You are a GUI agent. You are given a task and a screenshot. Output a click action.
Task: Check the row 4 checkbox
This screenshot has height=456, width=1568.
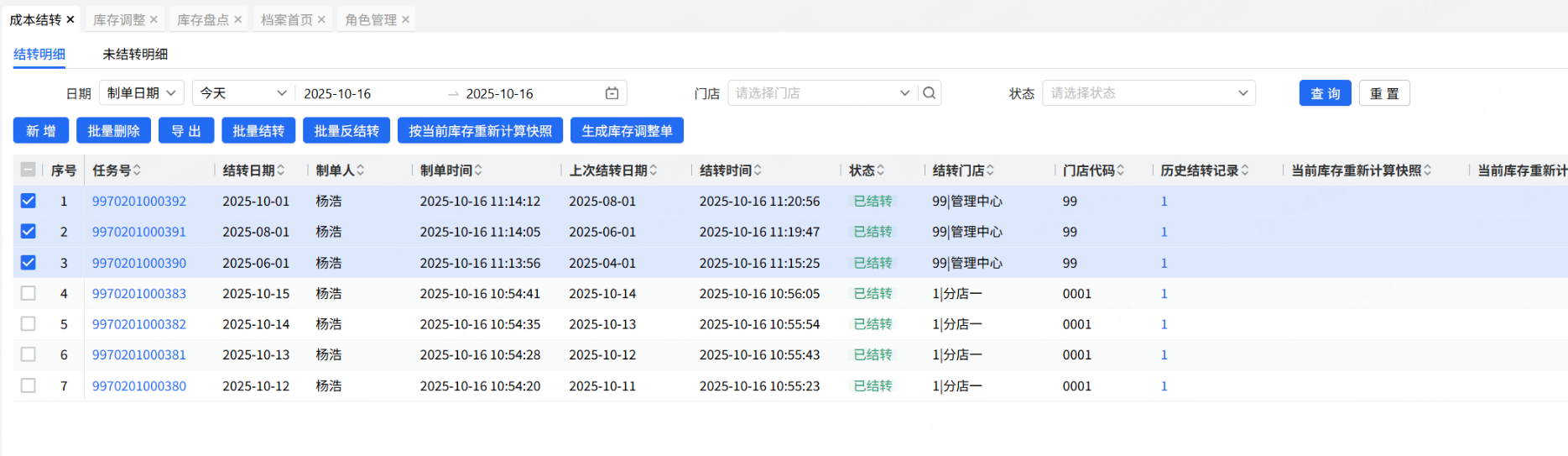tap(29, 293)
